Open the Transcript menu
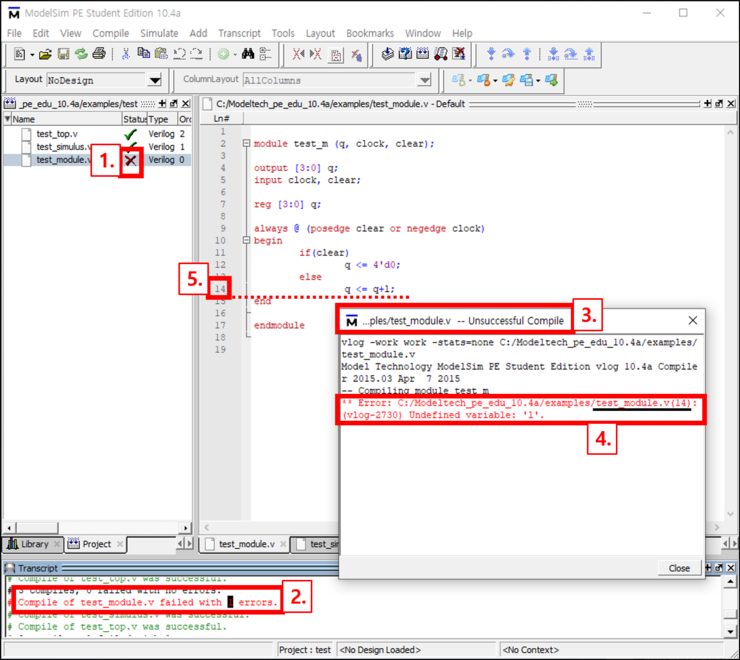 239,33
